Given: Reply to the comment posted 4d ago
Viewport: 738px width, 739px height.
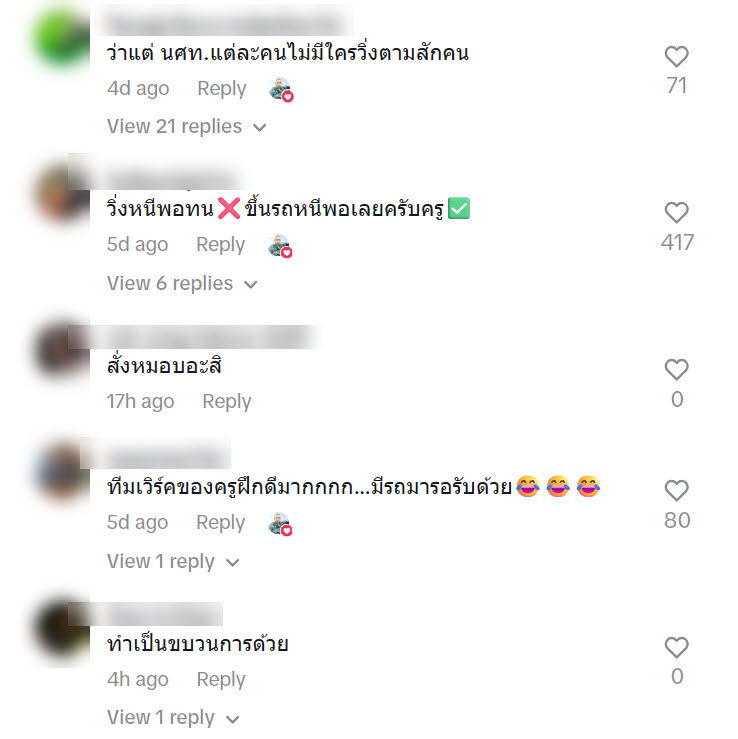Looking at the screenshot, I should click(221, 89).
